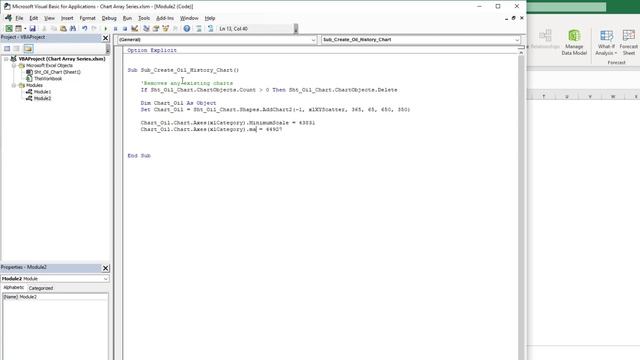Open the Debug menu
Screen dimensions: 640x360
pos(109,18)
